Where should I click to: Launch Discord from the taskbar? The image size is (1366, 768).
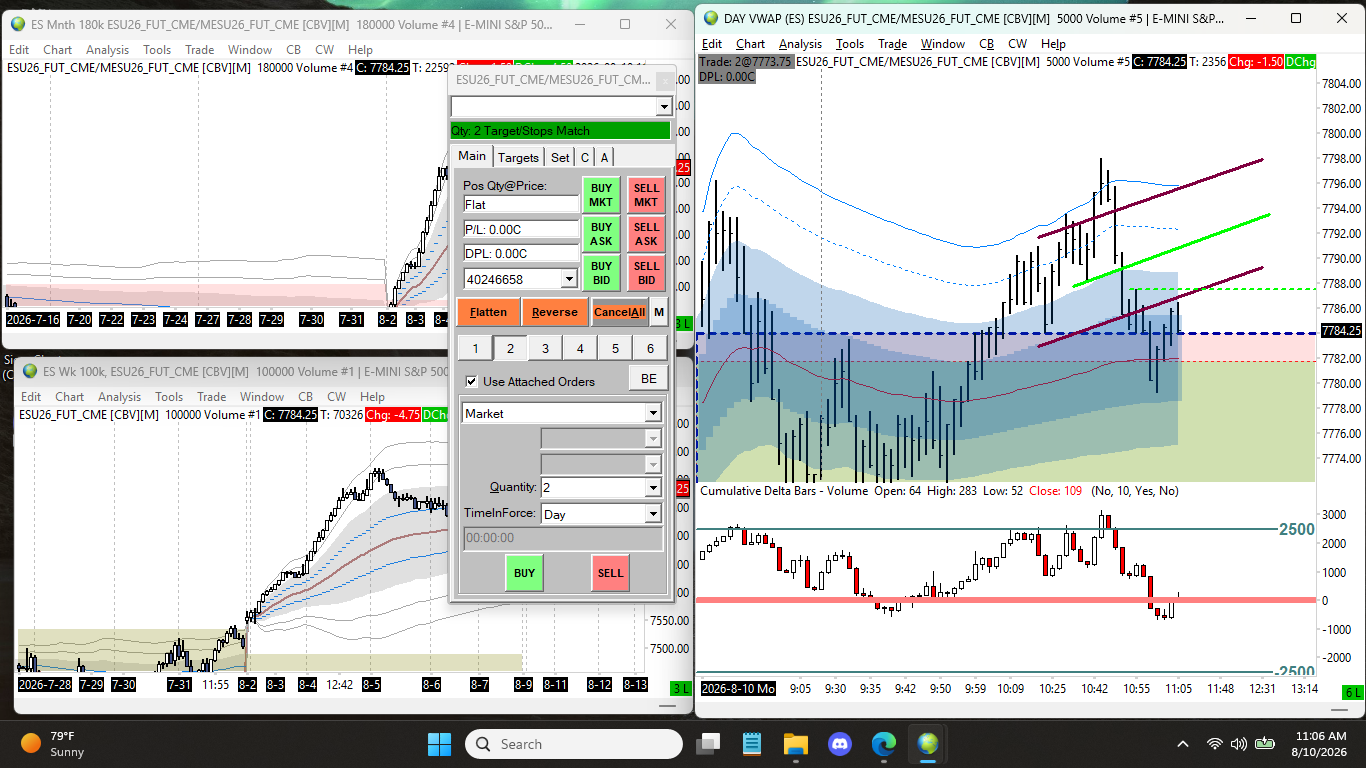839,744
